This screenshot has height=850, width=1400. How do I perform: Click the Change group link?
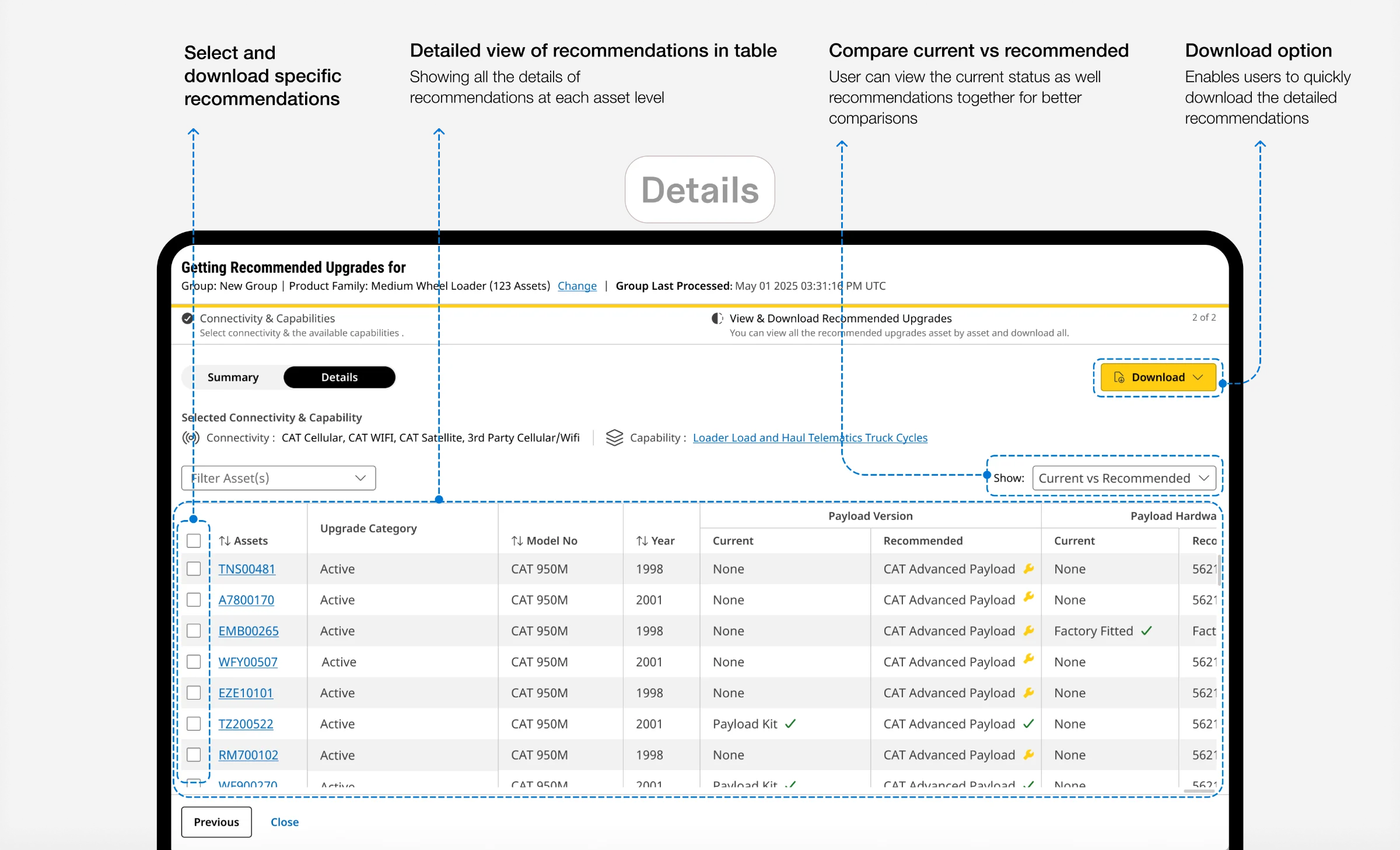pyautogui.click(x=577, y=286)
